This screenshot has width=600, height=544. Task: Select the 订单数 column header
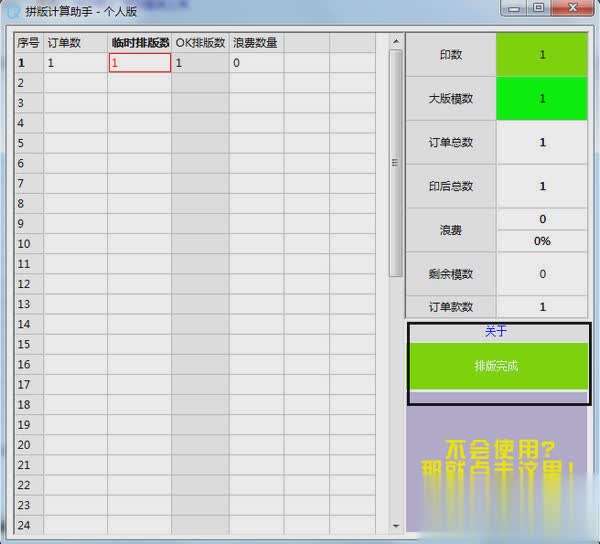click(x=75, y=43)
